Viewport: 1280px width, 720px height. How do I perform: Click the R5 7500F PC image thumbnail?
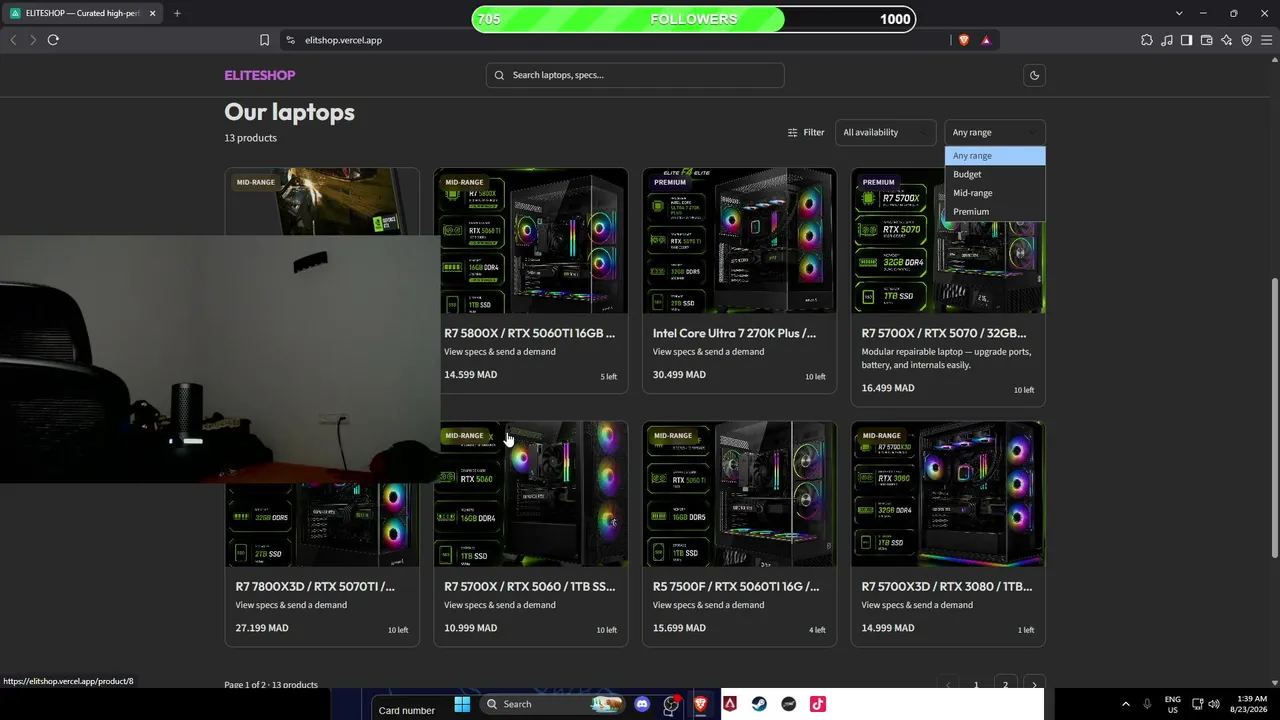740,494
